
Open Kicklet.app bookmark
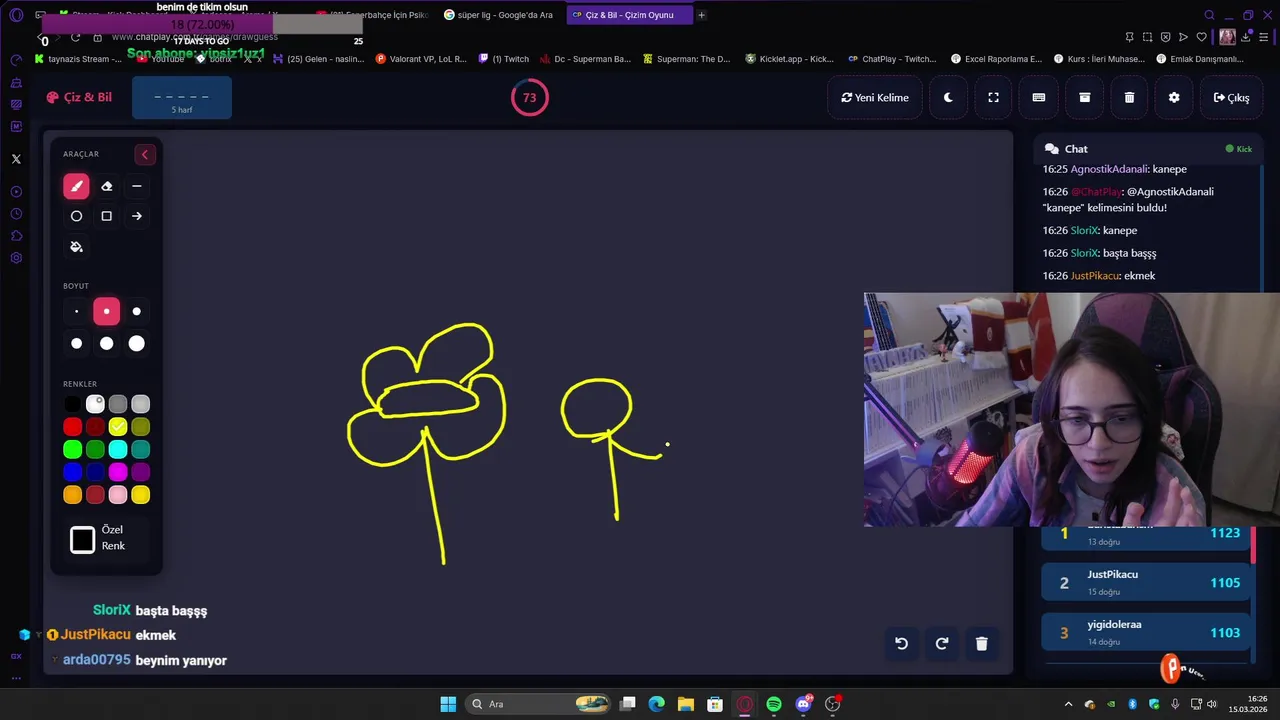pos(789,59)
